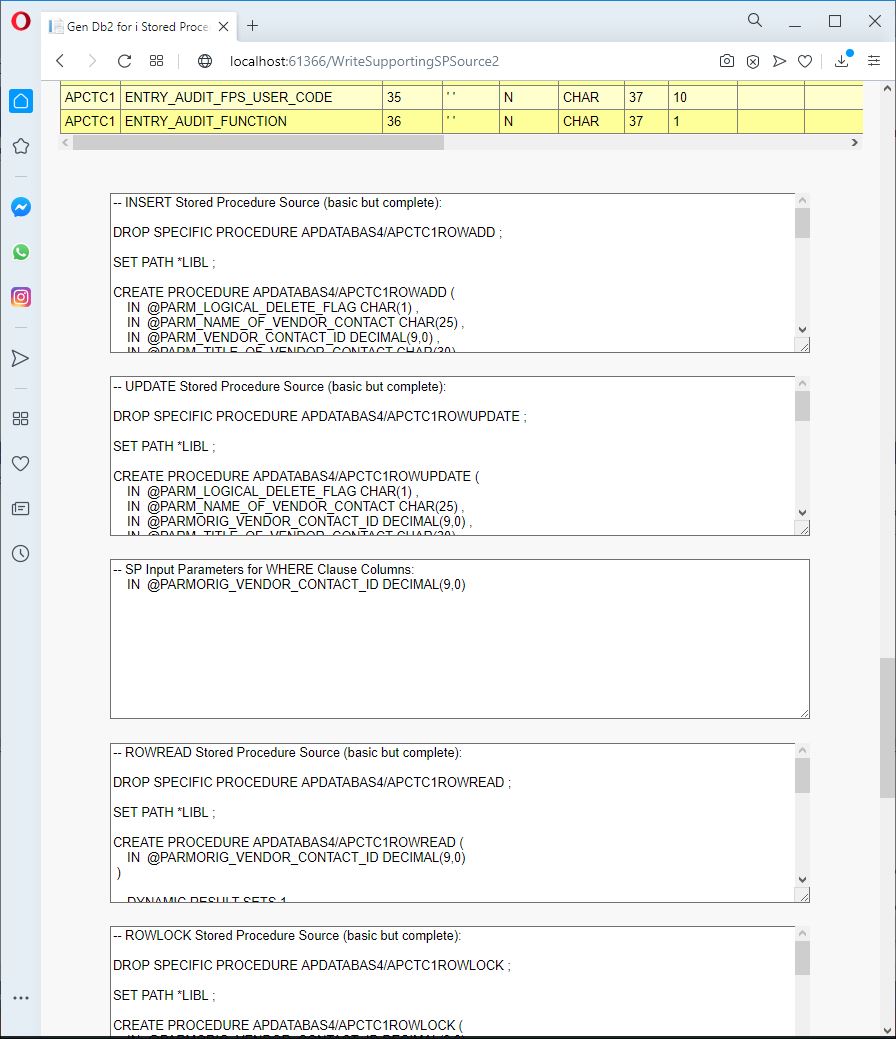The image size is (896, 1039).
Task: Click CREATE PROCEDURE APCTC1ROWUPDATE line
Action: [296, 476]
